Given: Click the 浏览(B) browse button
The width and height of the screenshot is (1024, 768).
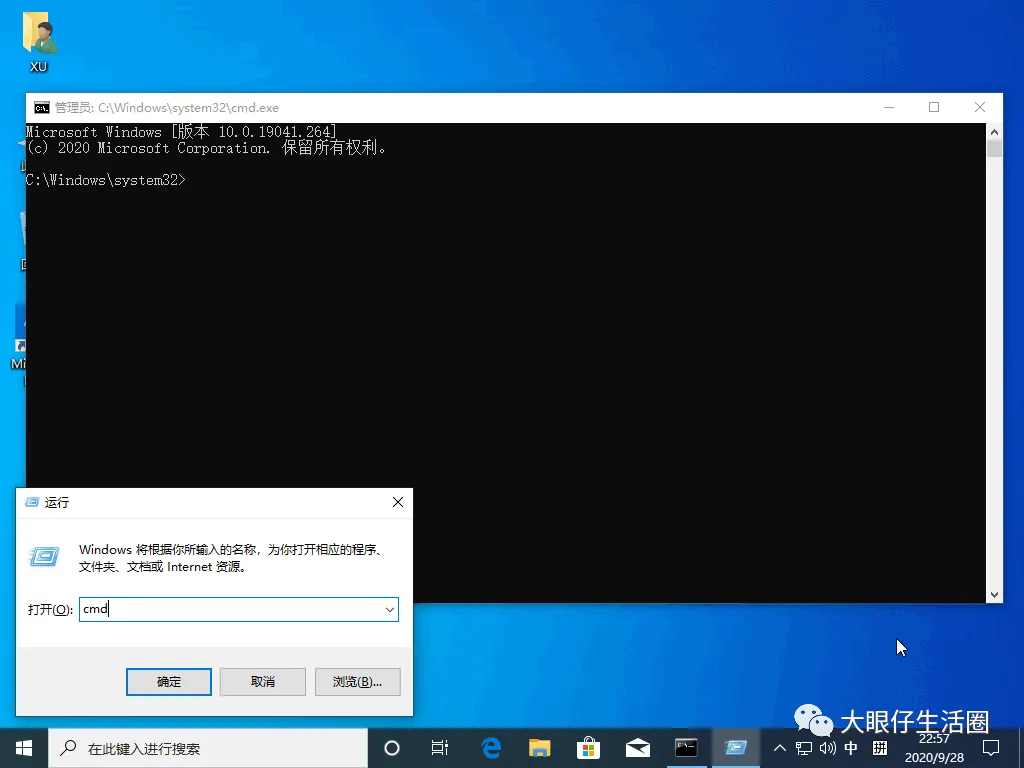Looking at the screenshot, I should [x=357, y=681].
